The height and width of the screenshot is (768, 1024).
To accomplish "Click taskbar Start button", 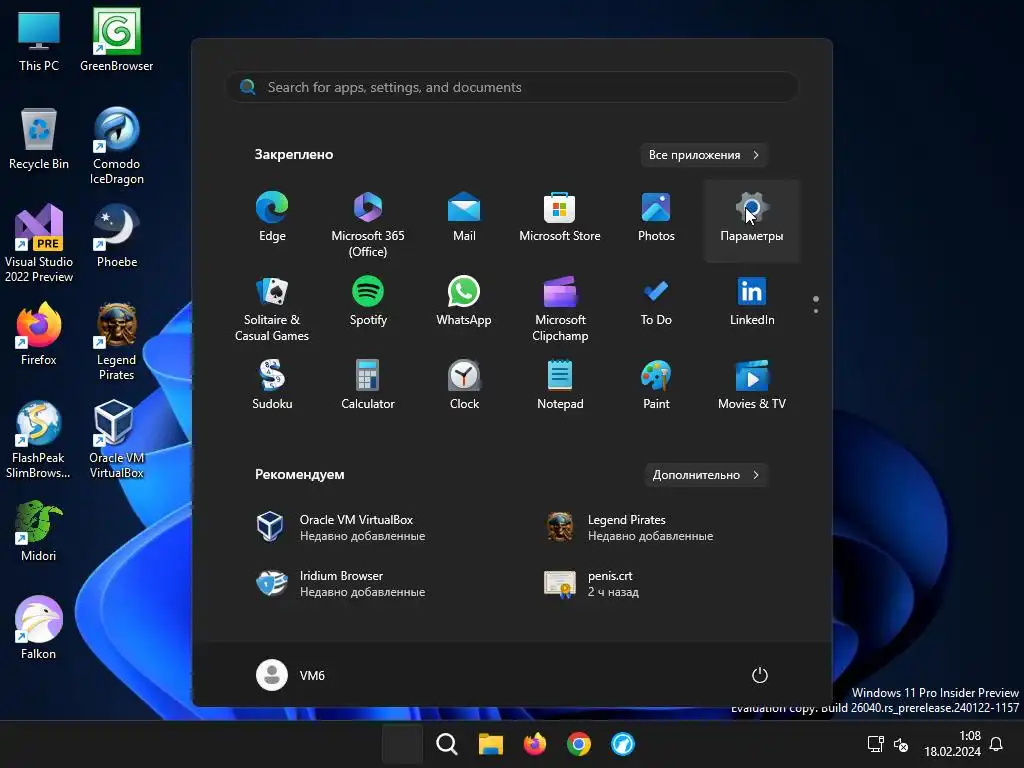I will coord(402,744).
